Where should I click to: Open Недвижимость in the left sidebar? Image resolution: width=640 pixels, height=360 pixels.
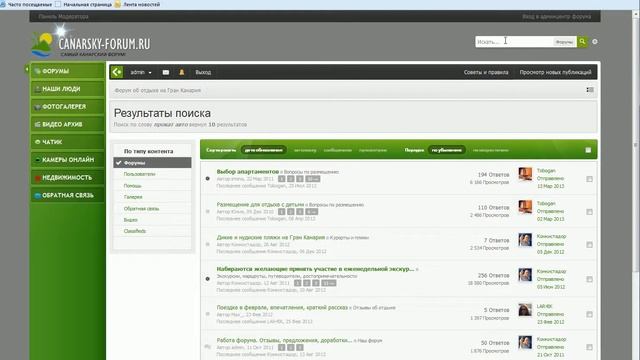click(x=68, y=178)
